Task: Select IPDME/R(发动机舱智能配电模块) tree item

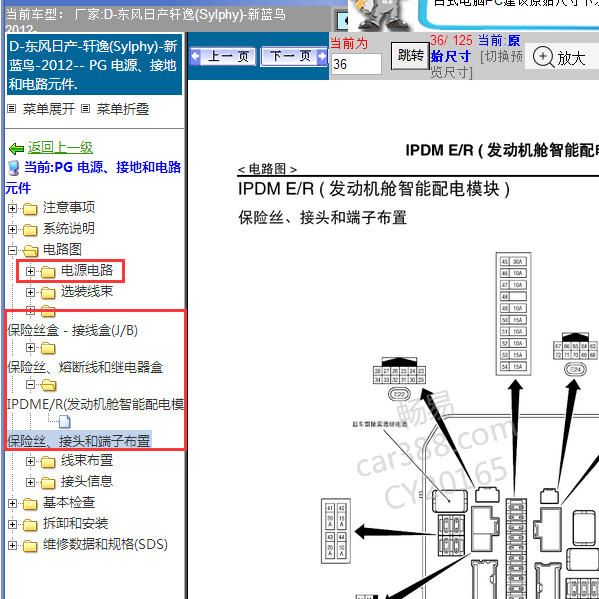Action: click(96, 404)
